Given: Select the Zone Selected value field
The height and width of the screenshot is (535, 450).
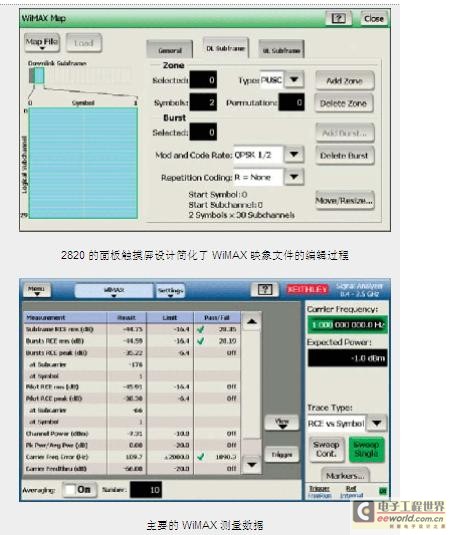Looking at the screenshot, I should coord(203,80).
